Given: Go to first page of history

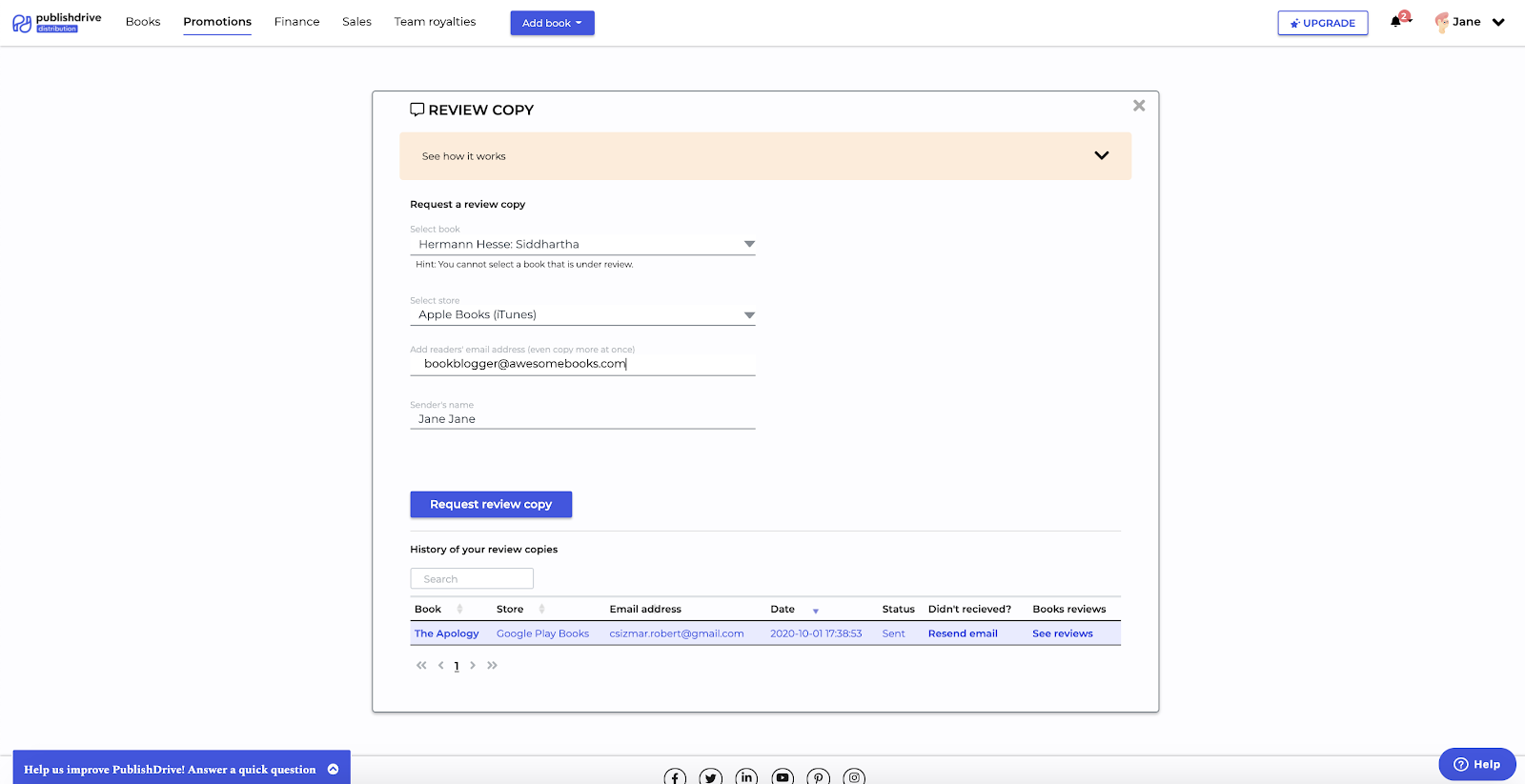Looking at the screenshot, I should (x=421, y=665).
